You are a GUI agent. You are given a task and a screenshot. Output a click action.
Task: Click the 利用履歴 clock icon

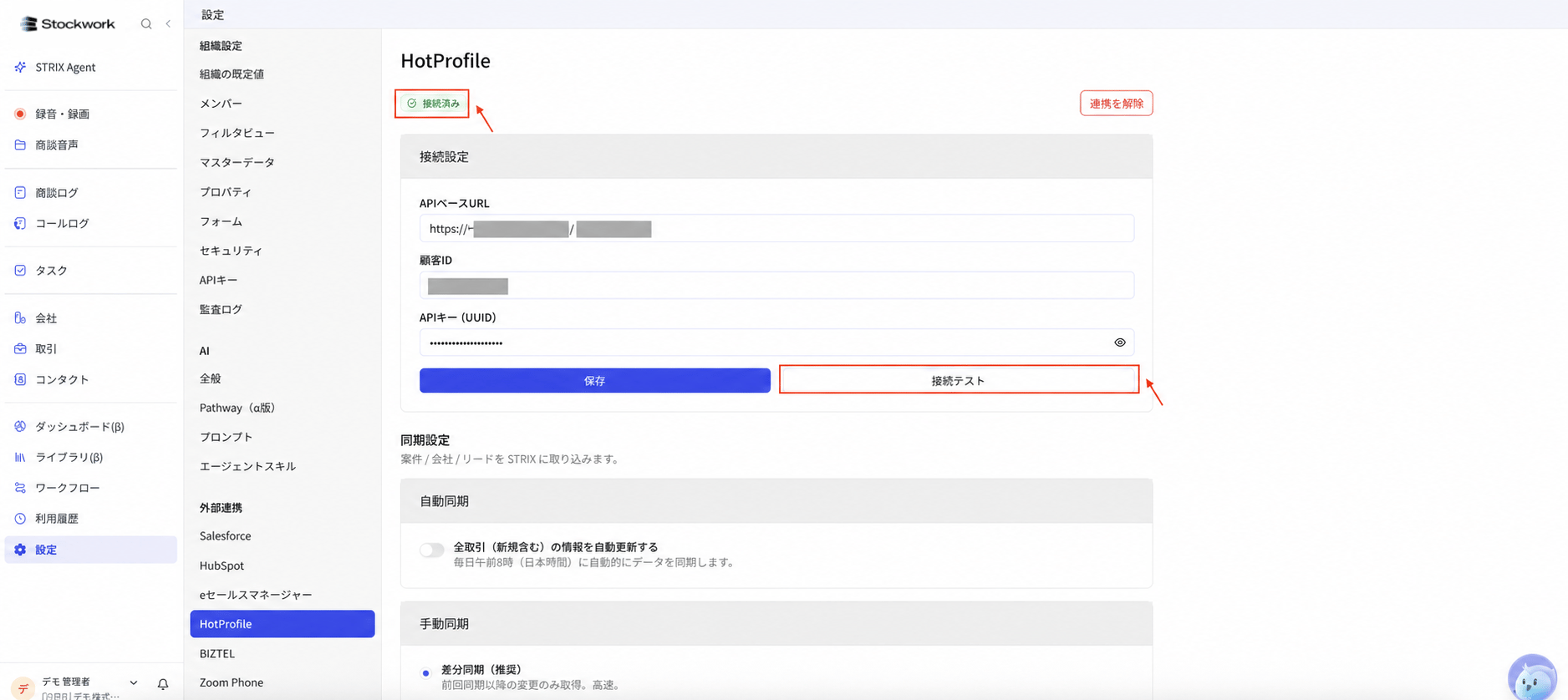coord(20,519)
